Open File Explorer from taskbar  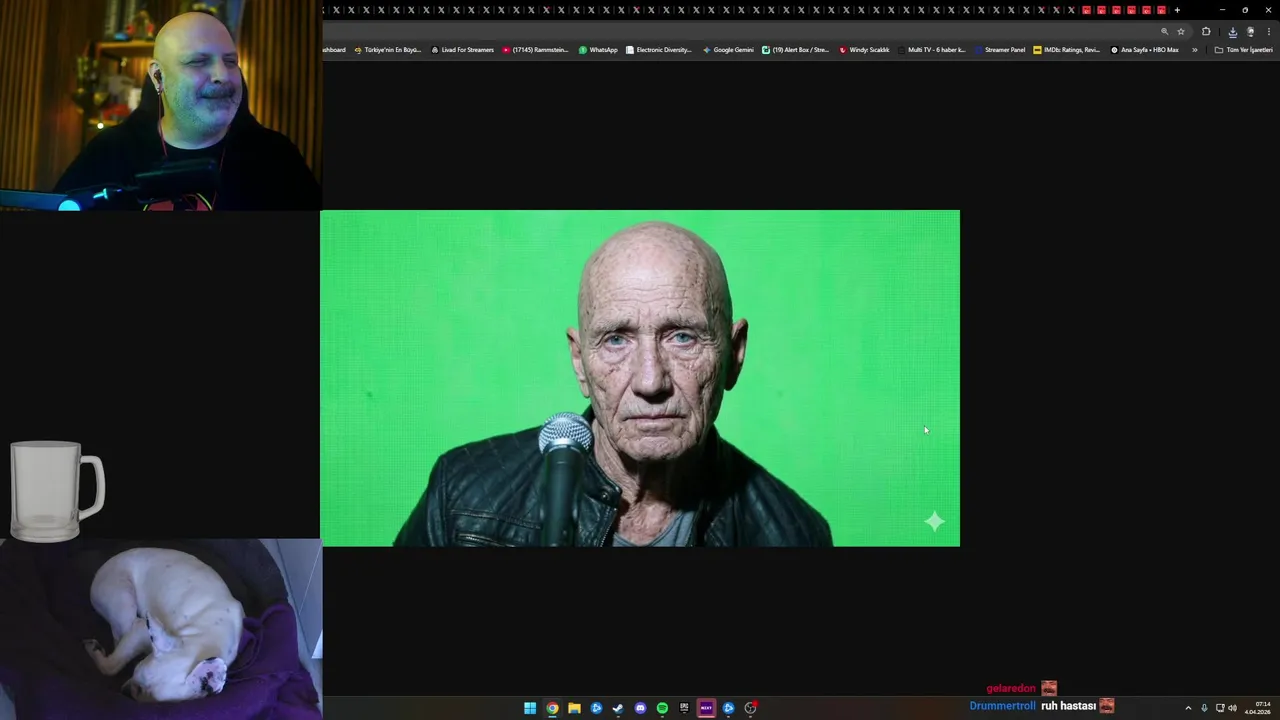click(x=574, y=708)
